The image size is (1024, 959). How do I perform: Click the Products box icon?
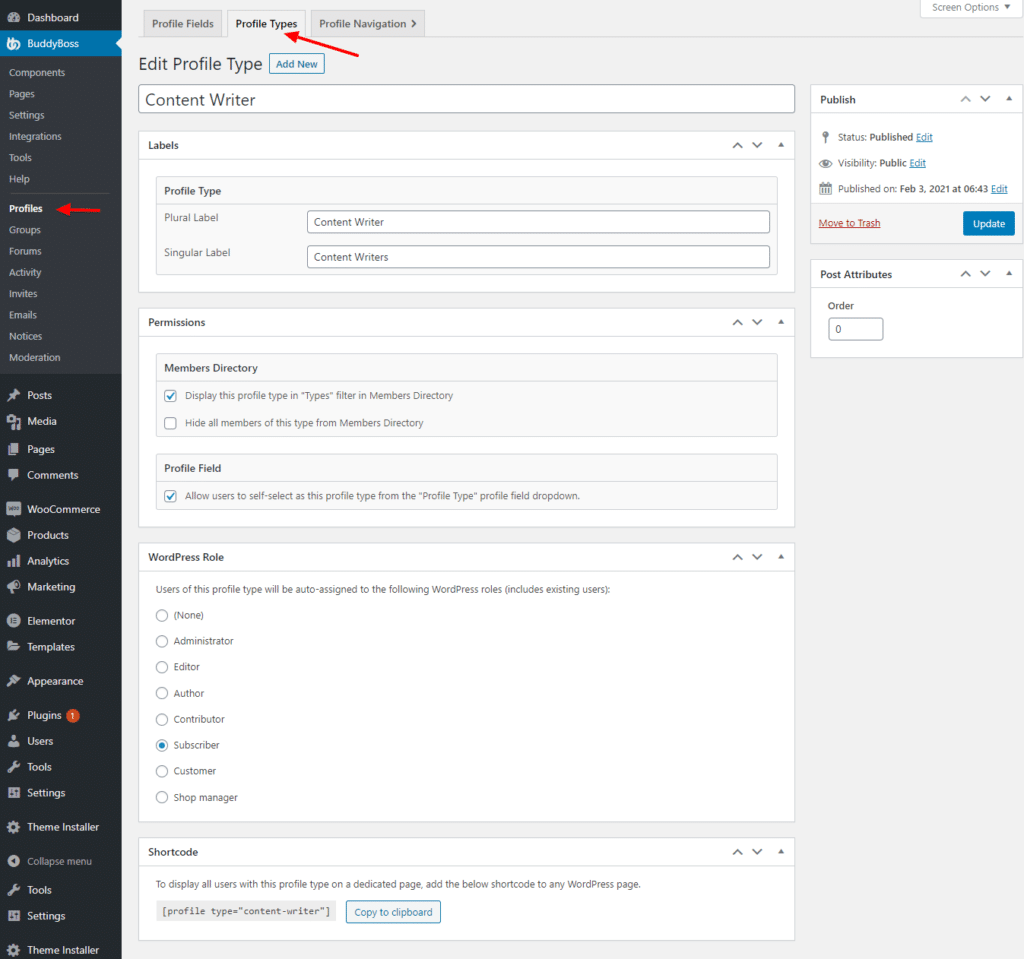click(13, 535)
